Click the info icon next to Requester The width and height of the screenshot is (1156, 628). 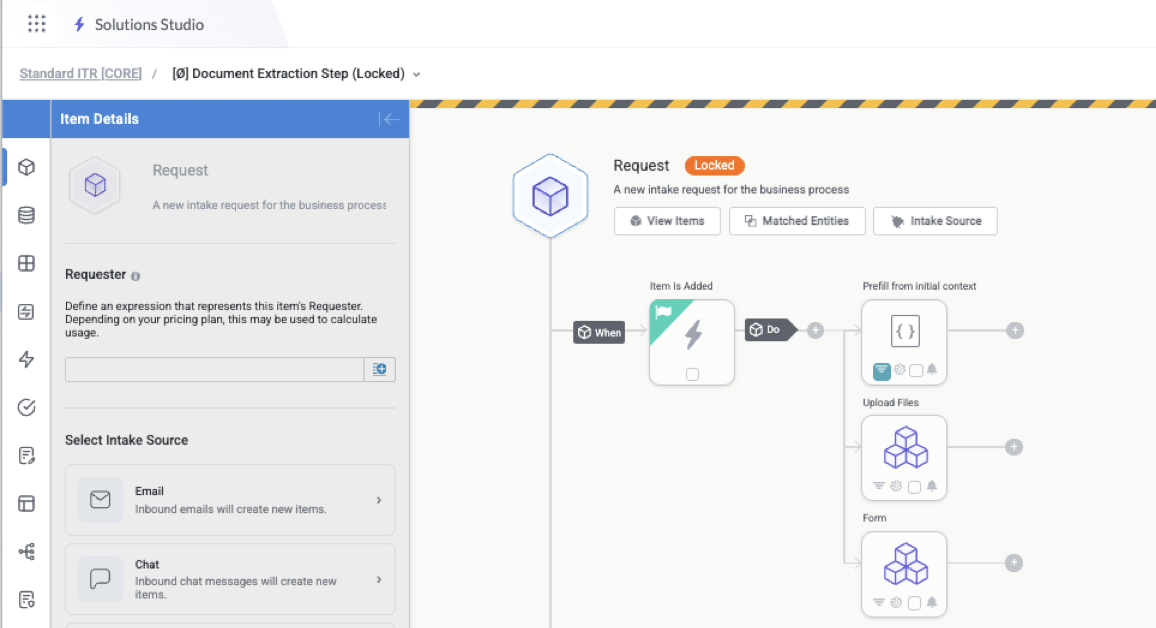point(136,276)
